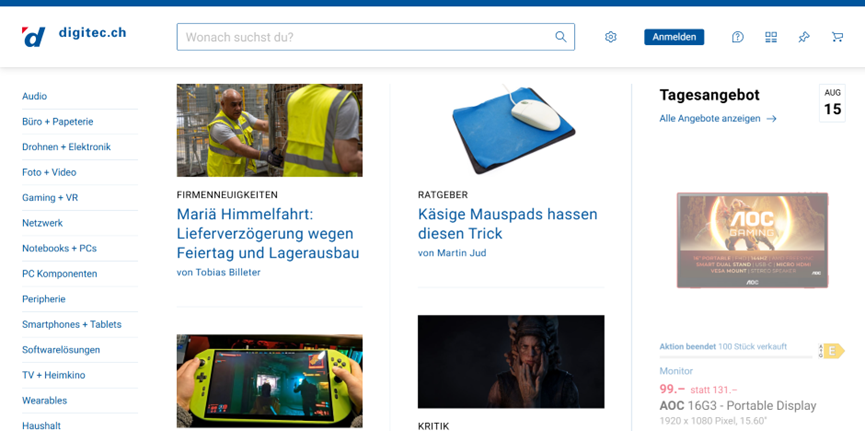Image resolution: width=865 pixels, height=431 pixels.
Task: Select Audio category in sidebar
Action: [35, 97]
